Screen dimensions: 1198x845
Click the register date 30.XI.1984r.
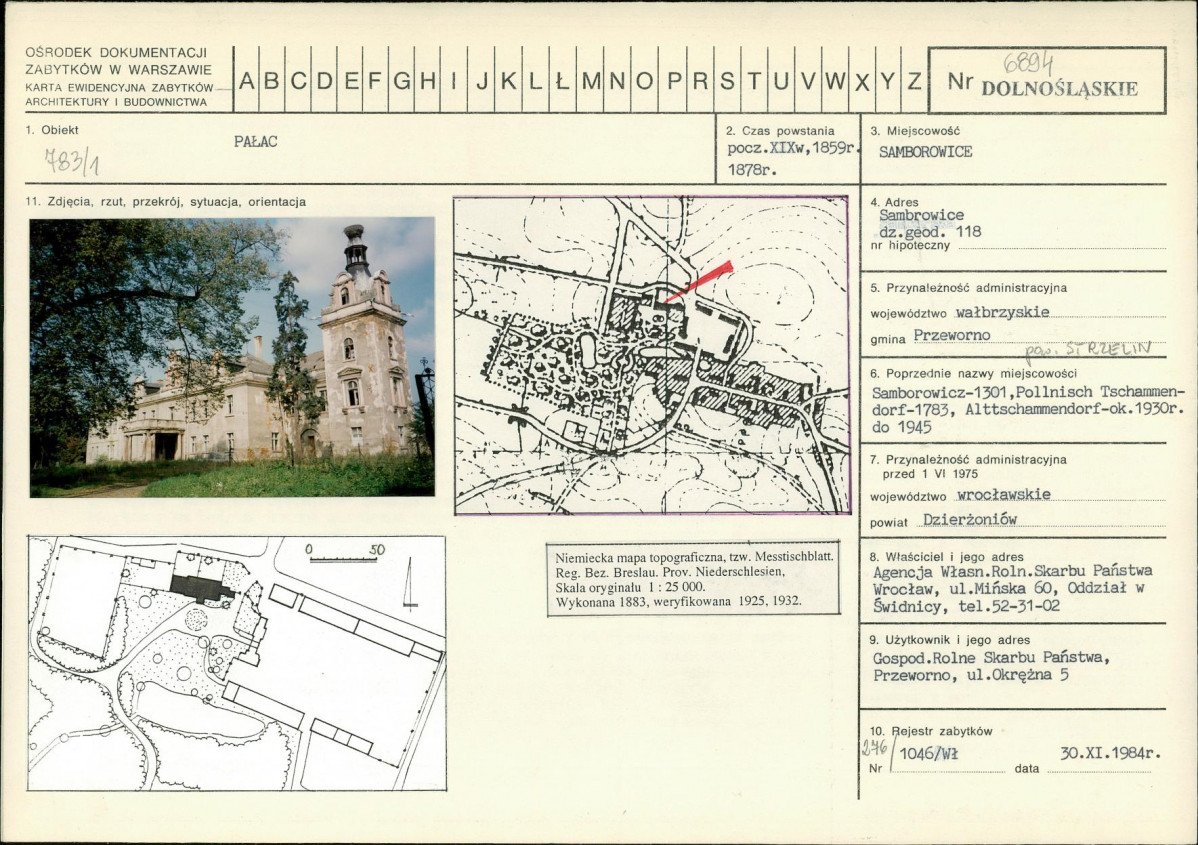[1110, 753]
